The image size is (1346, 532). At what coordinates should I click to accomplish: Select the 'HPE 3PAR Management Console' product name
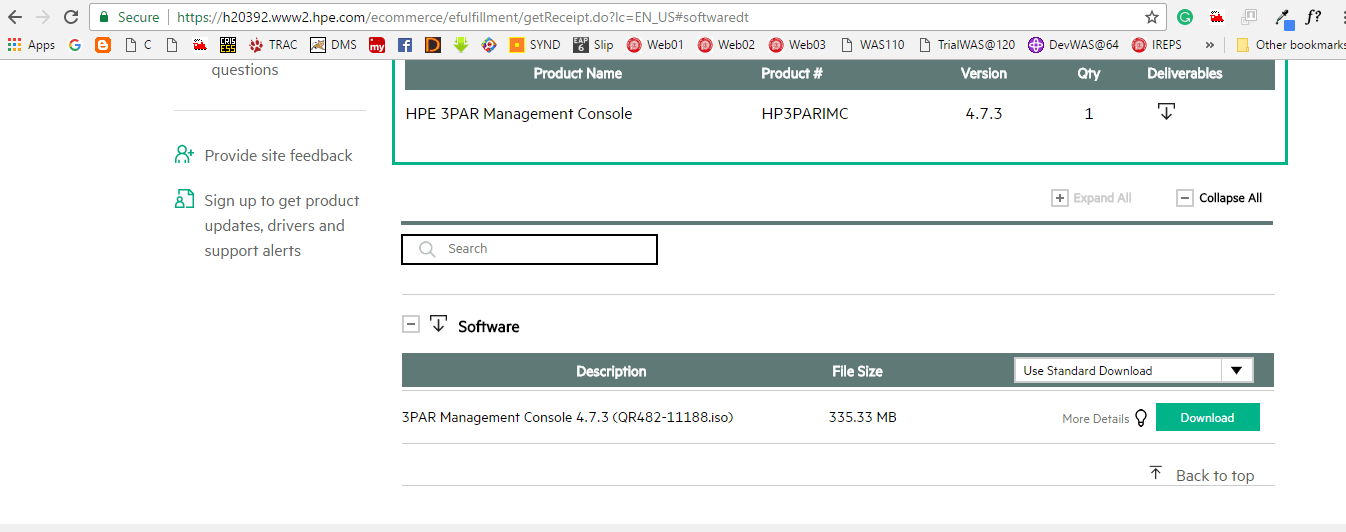click(x=519, y=113)
